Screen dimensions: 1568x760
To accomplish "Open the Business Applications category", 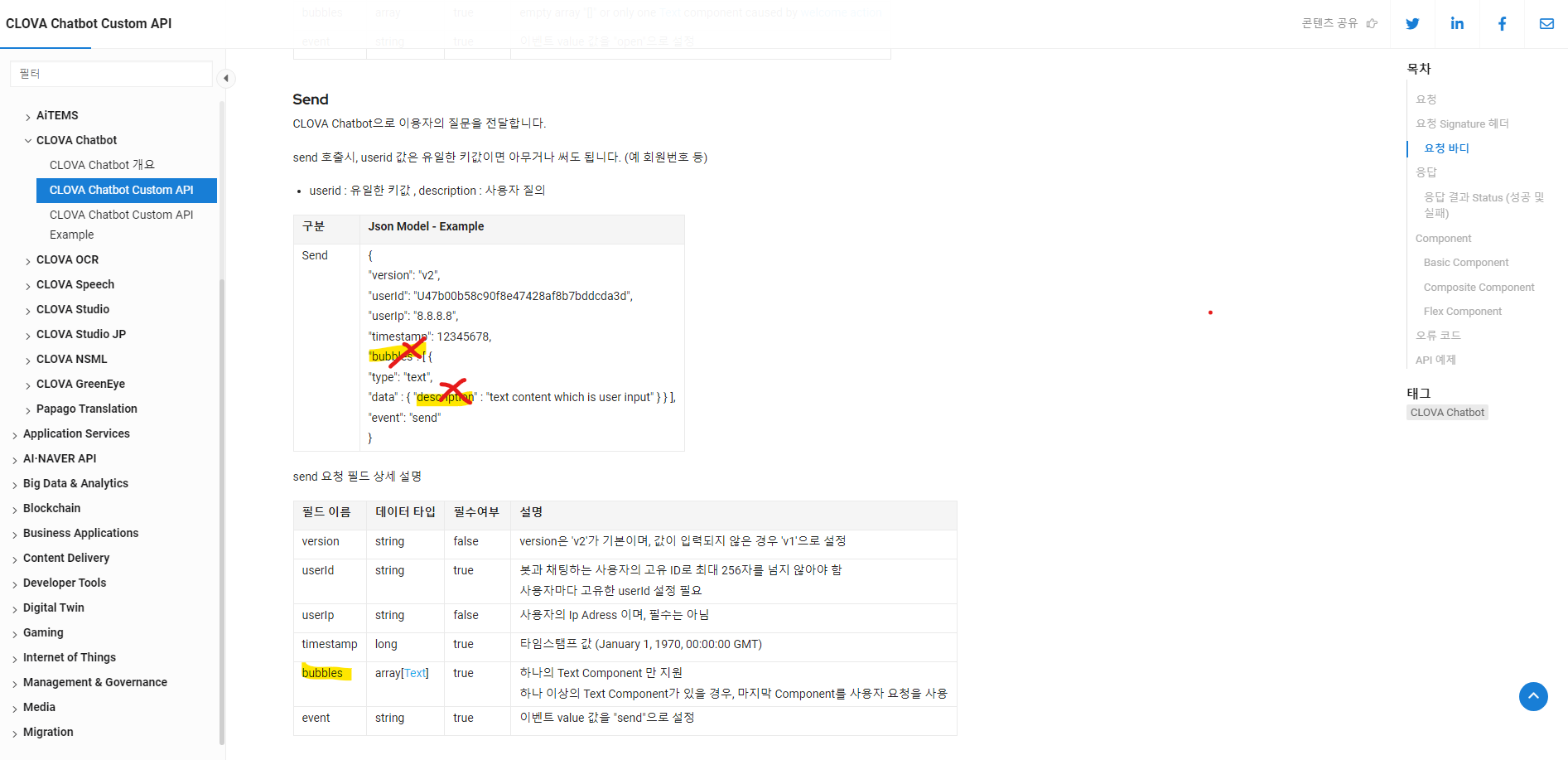I will pyautogui.click(x=80, y=533).
